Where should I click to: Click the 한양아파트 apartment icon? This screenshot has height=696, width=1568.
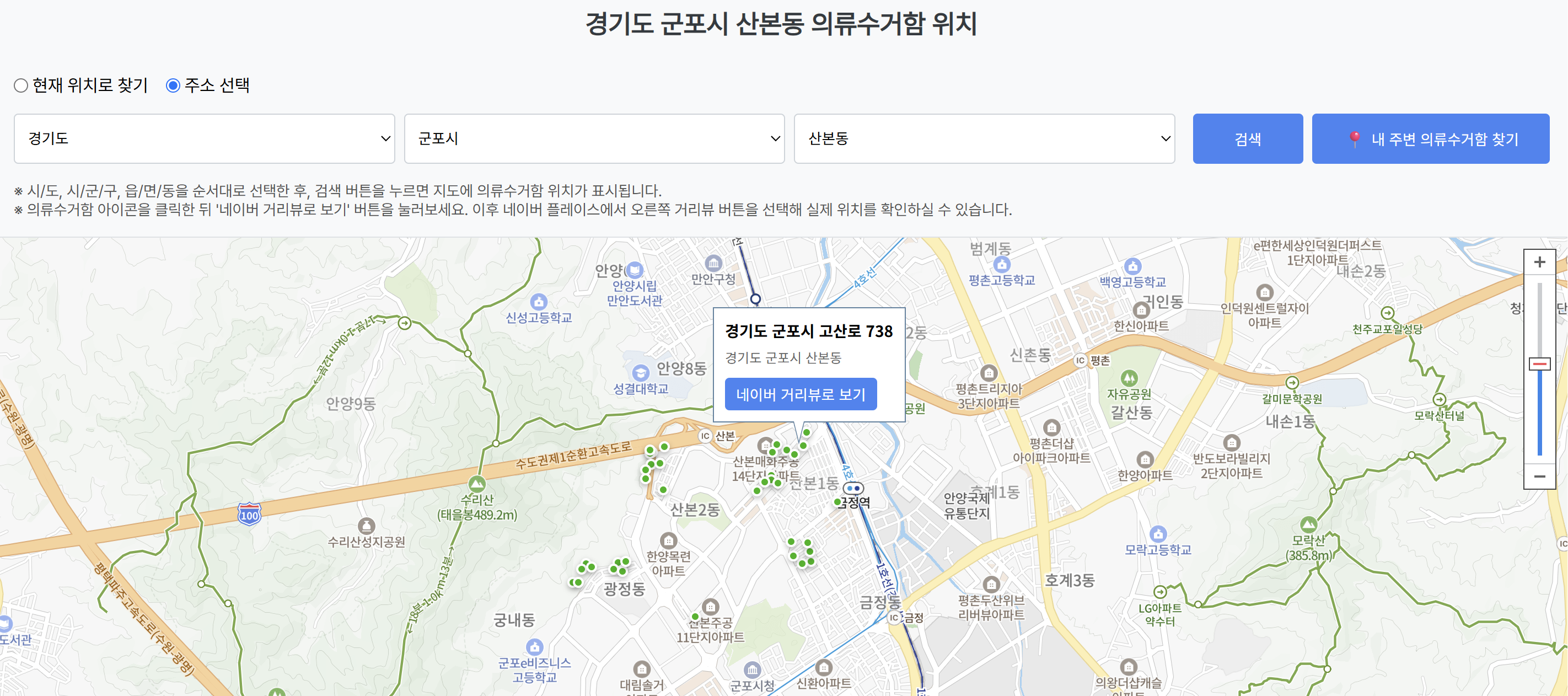pyautogui.click(x=1145, y=459)
